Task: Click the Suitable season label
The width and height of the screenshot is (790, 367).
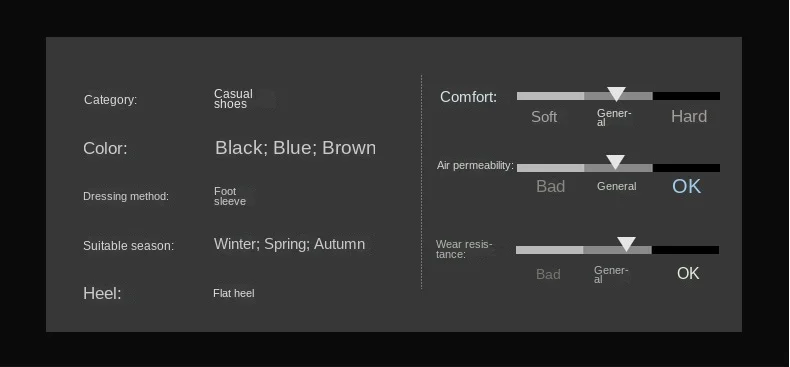Action: (x=128, y=246)
